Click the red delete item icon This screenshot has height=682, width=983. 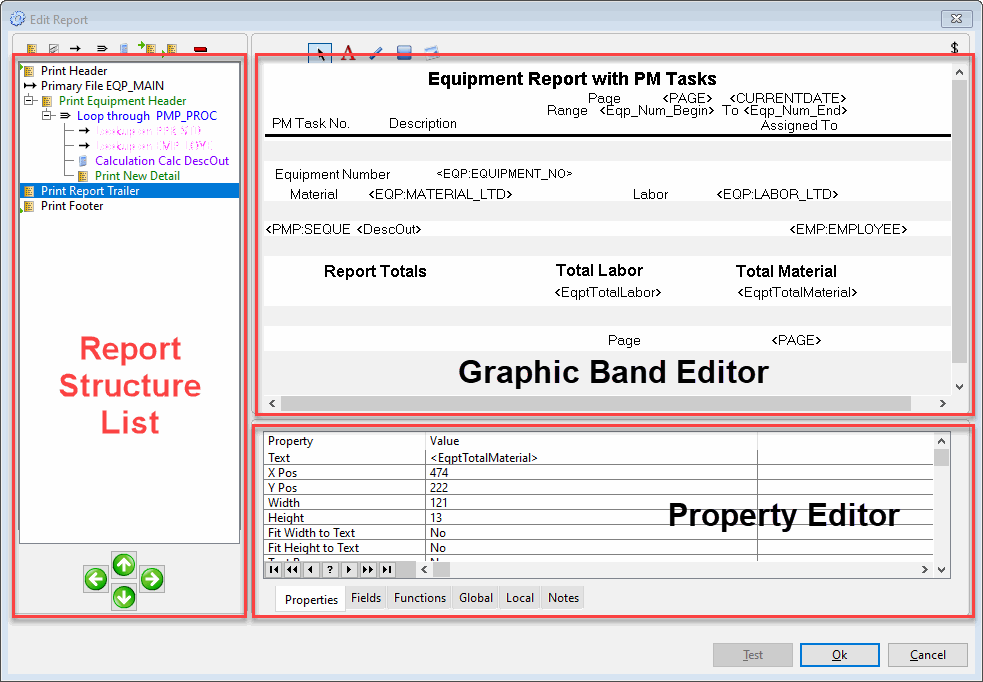[201, 48]
